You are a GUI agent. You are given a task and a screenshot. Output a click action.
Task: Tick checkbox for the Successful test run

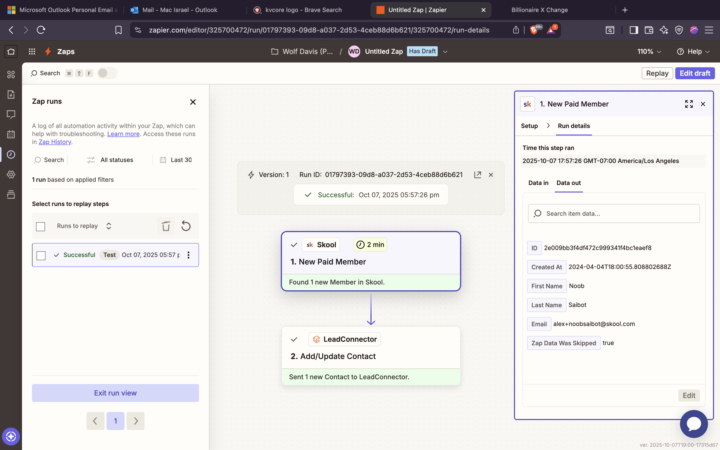(41, 255)
